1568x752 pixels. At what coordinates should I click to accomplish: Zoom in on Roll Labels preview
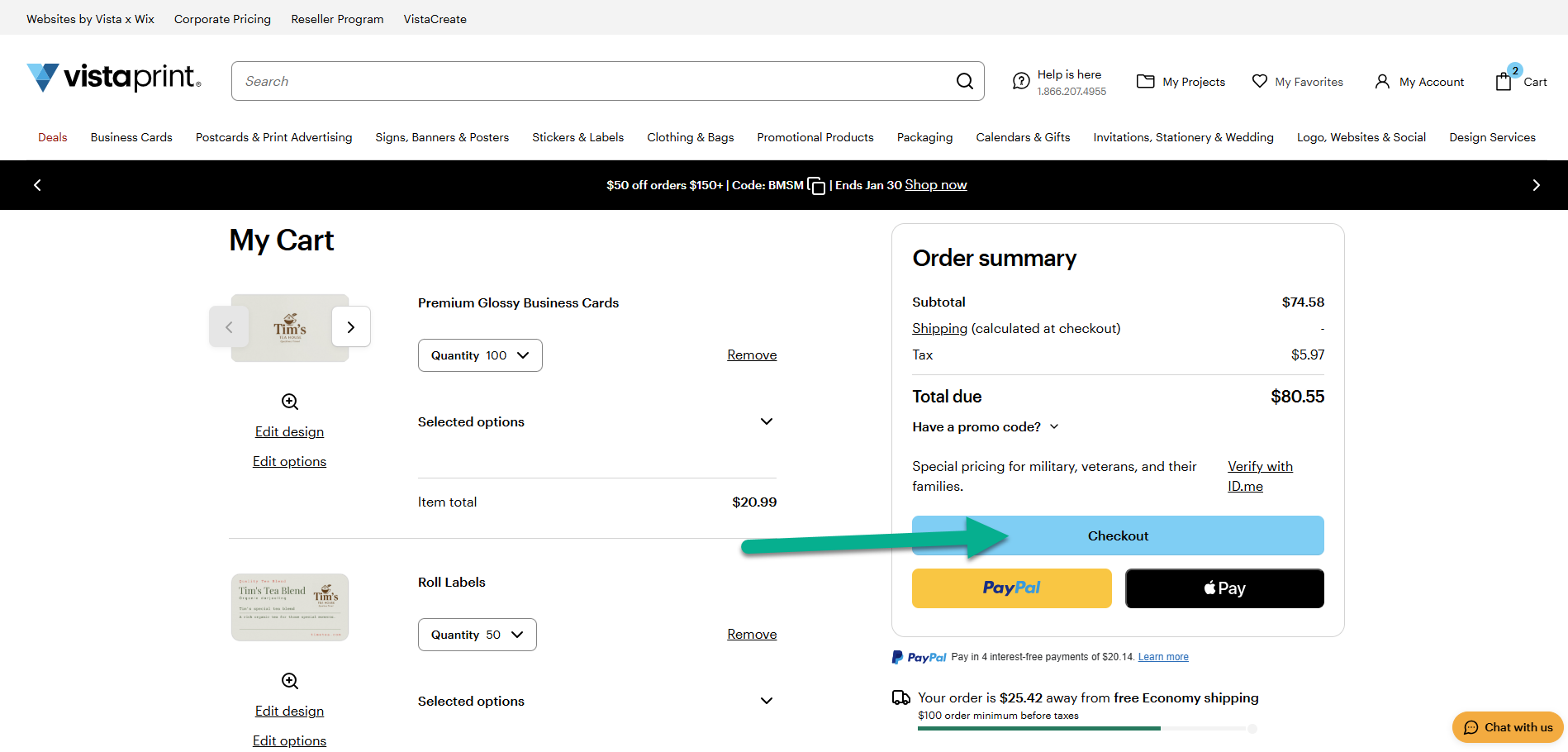click(x=290, y=681)
